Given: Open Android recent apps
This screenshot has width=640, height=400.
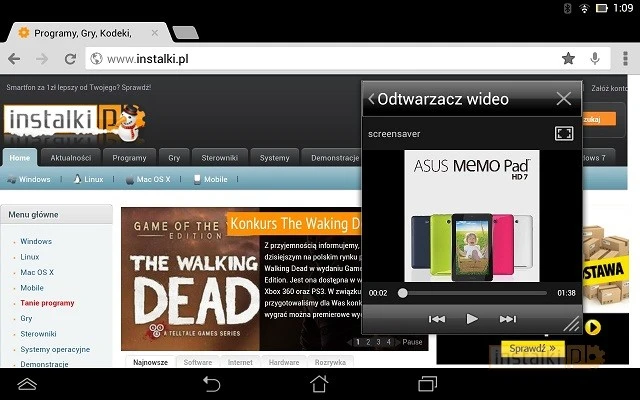Looking at the screenshot, I should [427, 384].
